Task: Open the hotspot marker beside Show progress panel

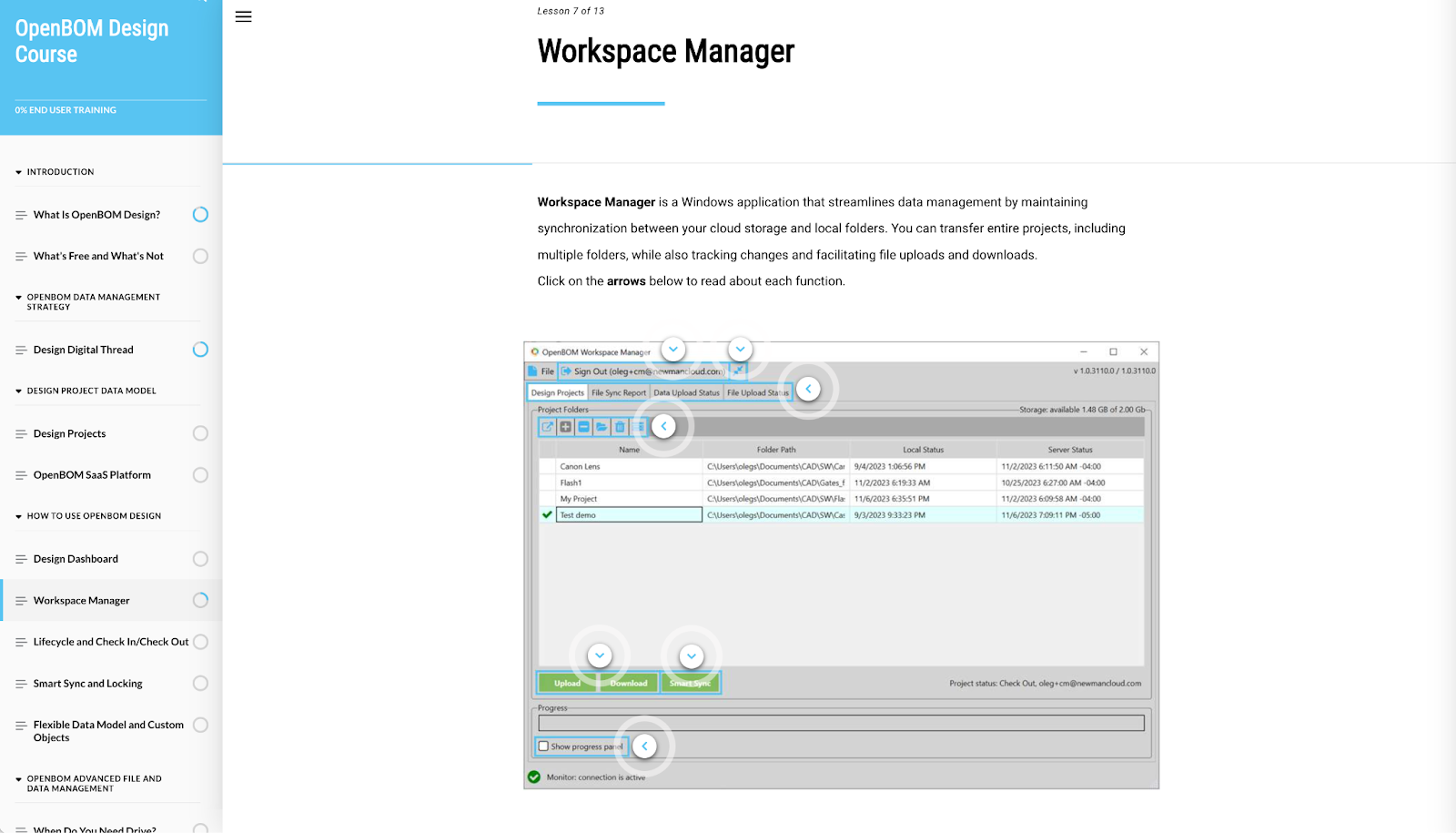Action: tap(644, 747)
